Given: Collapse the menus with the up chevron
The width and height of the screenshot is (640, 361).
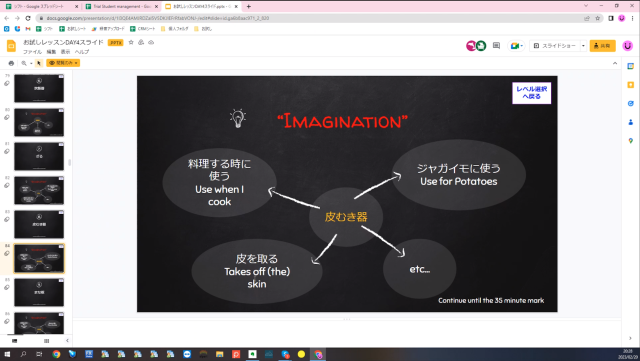Looking at the screenshot, I should point(615,63).
